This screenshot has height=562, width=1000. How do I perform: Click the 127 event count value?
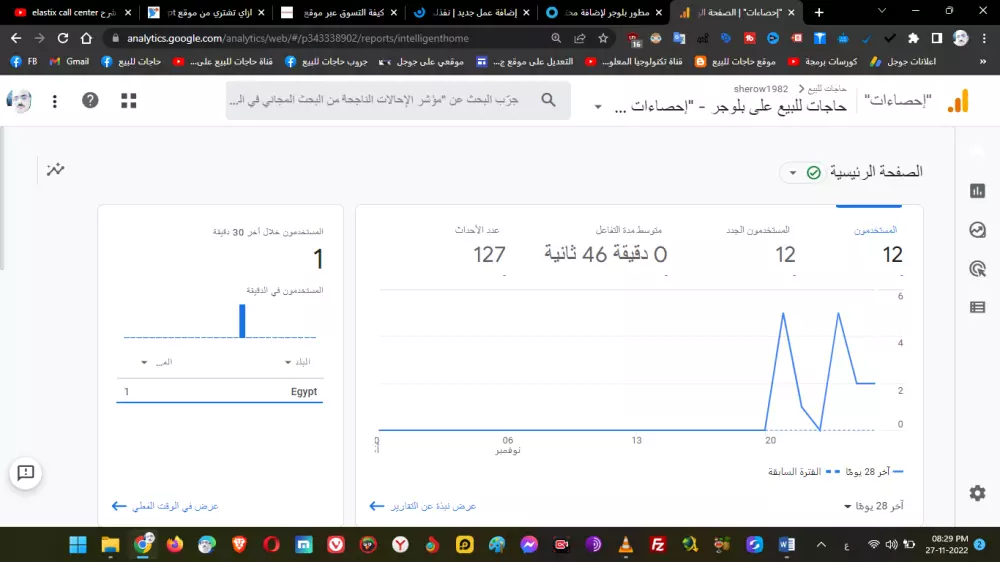coord(489,255)
